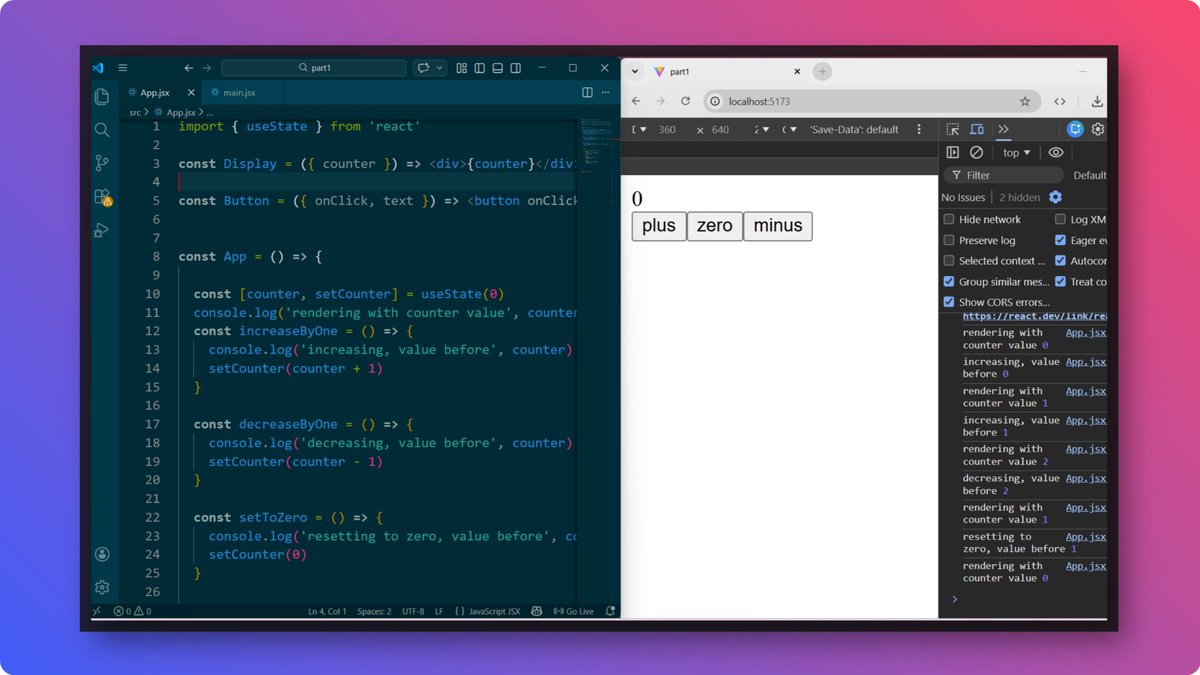Toggle the DevTools console sidebar
This screenshot has height=675, width=1200.
point(953,152)
